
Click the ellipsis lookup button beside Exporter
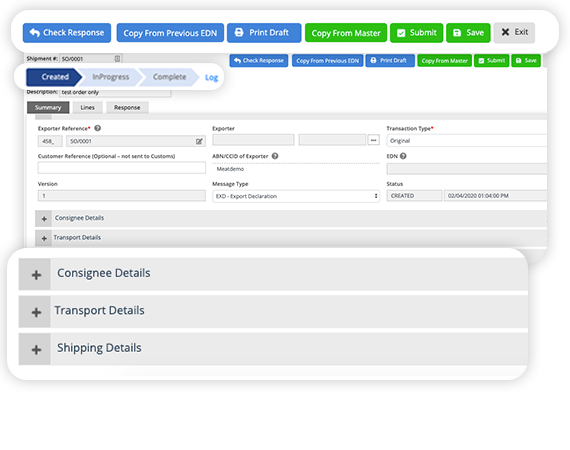coord(373,140)
